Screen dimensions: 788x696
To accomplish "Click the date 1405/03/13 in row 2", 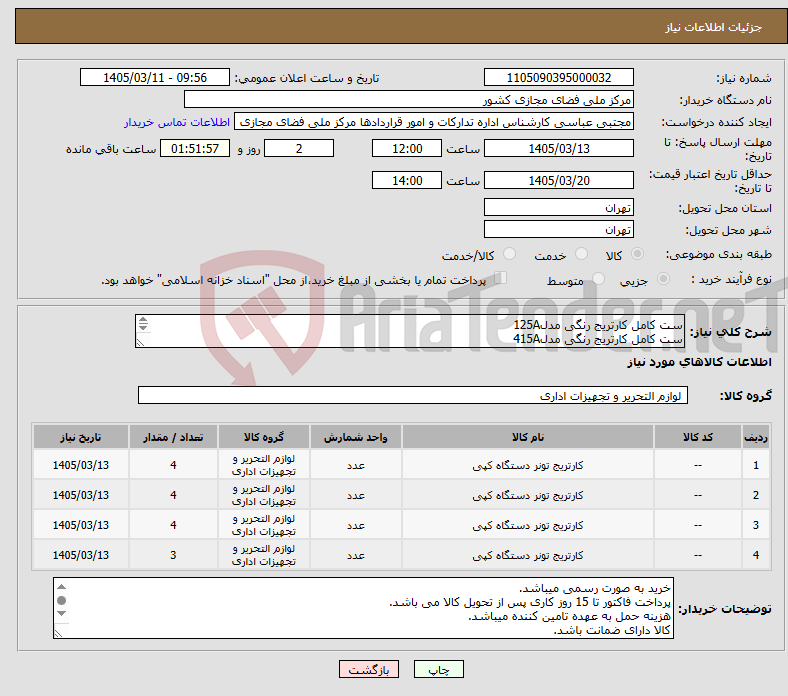I will click(x=80, y=495).
